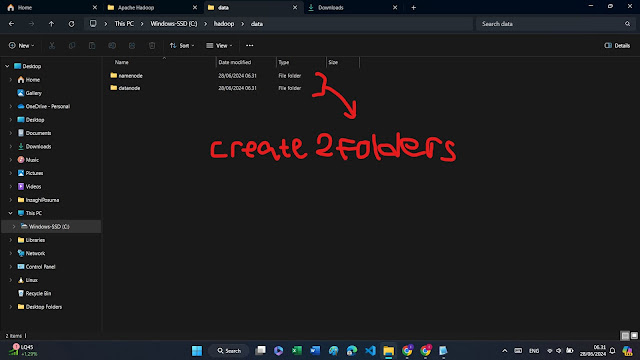The height and width of the screenshot is (360, 640).
Task: Click the ENG language indicator
Action: (x=534, y=351)
